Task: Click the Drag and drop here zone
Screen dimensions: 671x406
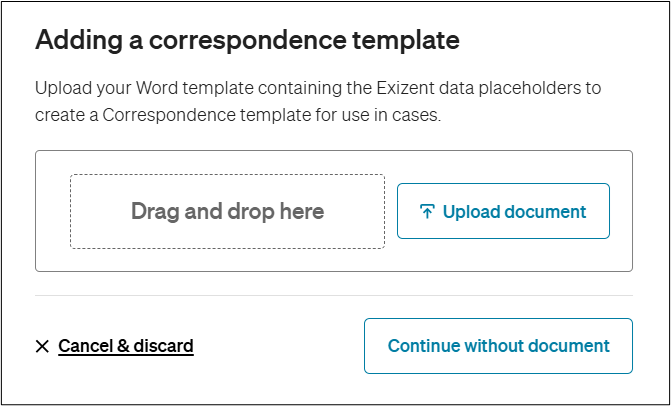Action: 227,211
